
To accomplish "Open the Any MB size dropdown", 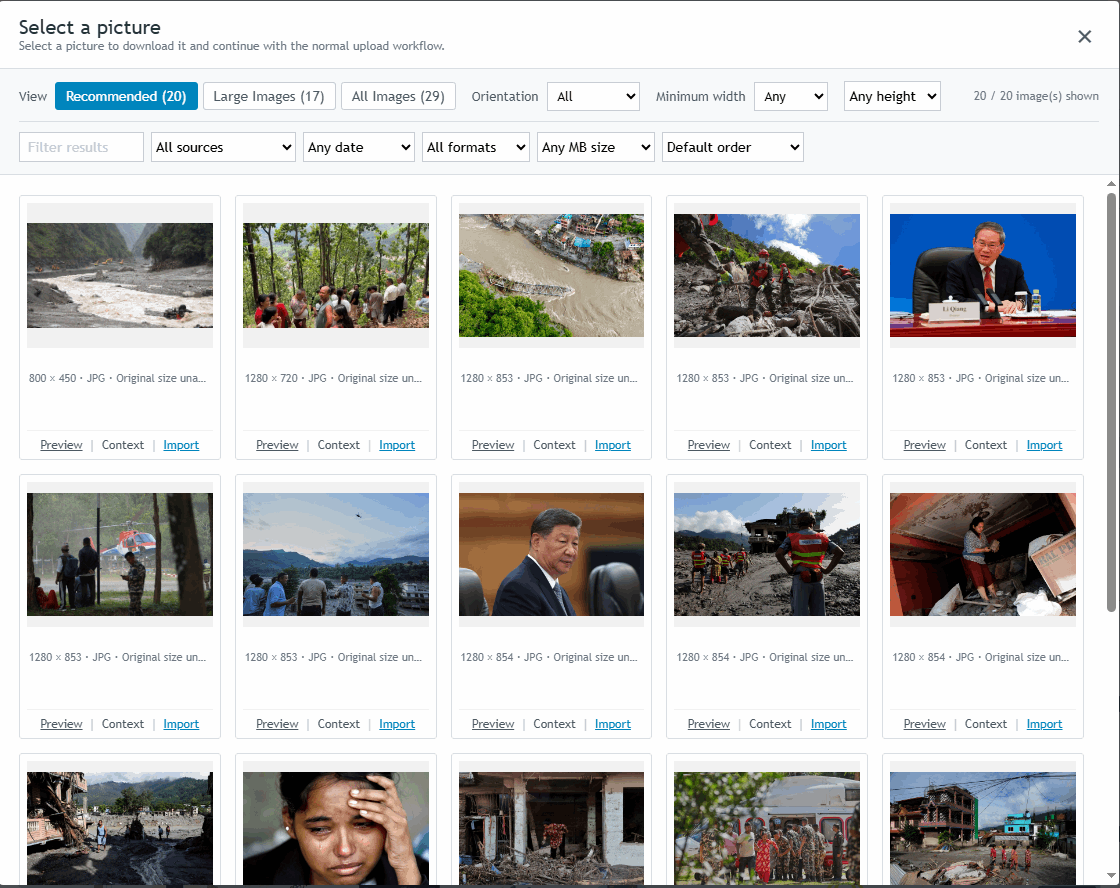I will tap(596, 147).
